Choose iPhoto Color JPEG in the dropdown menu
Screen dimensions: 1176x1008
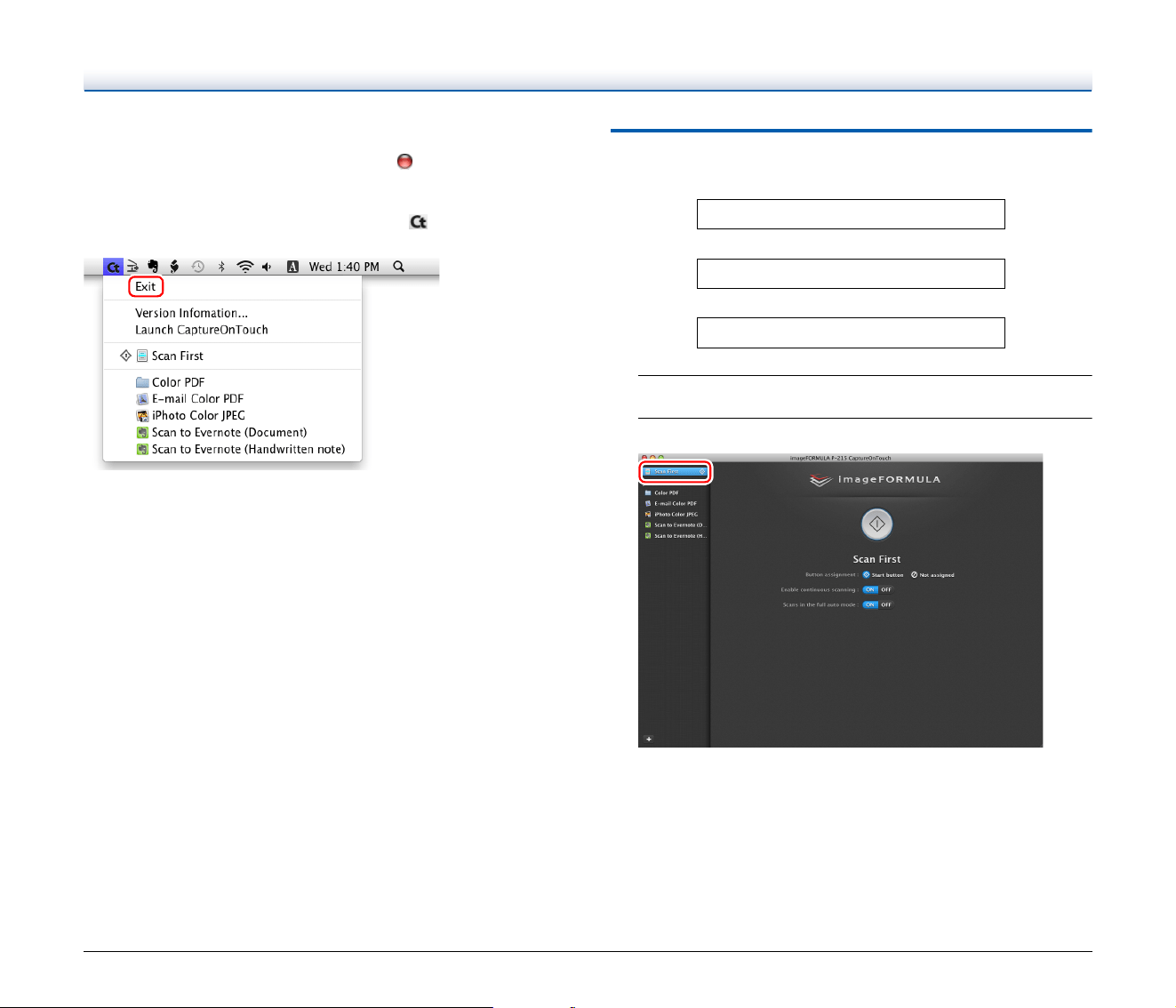click(198, 416)
